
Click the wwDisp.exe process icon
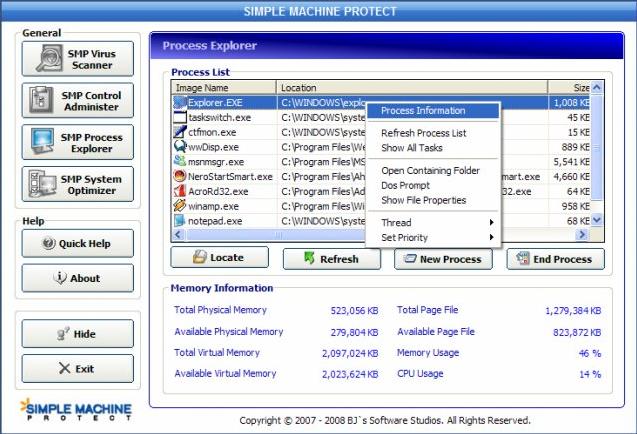tap(180, 146)
